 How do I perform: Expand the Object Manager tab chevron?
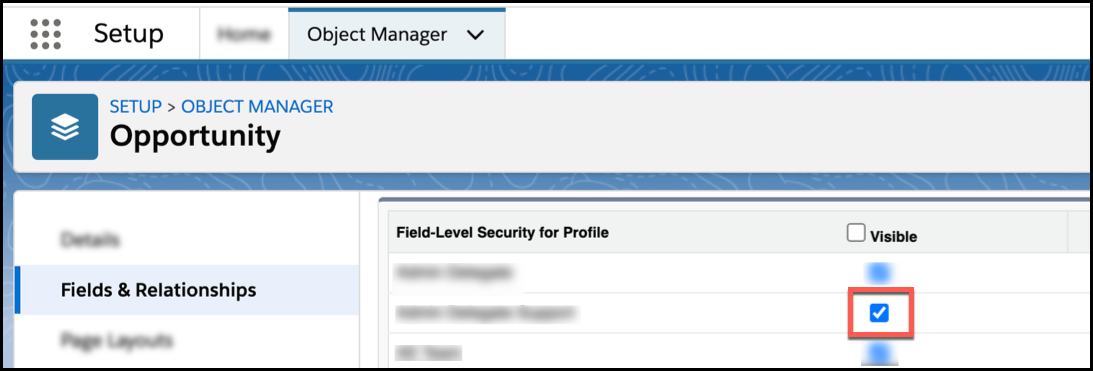475,35
